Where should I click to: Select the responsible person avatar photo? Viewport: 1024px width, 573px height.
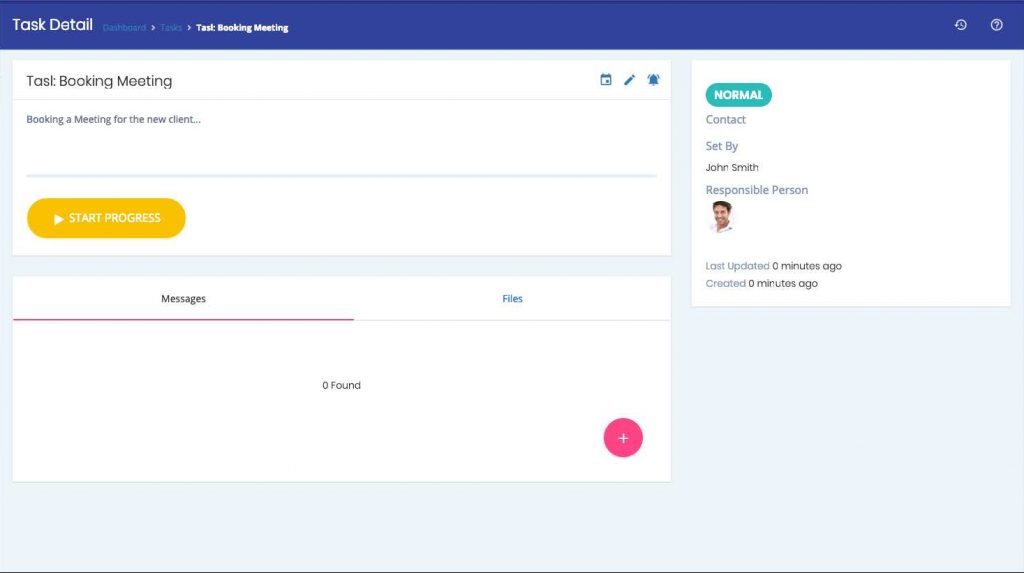(721, 217)
